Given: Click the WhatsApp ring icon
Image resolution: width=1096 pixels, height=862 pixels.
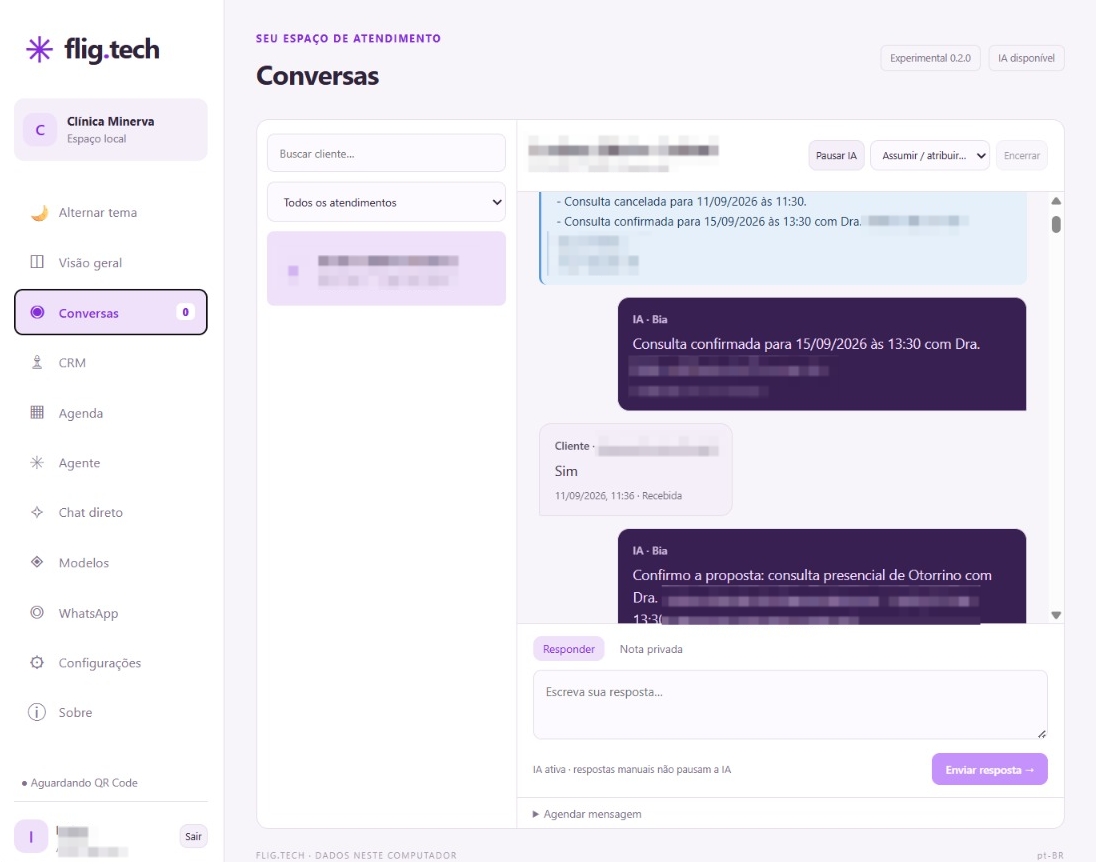Looking at the screenshot, I should 37,612.
